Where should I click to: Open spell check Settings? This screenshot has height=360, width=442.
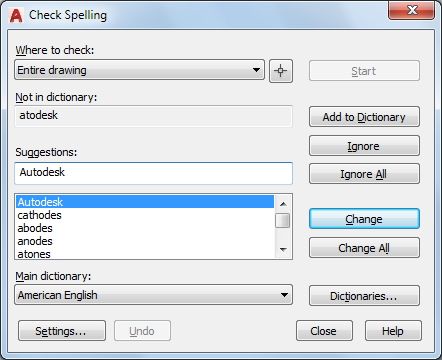(62, 331)
